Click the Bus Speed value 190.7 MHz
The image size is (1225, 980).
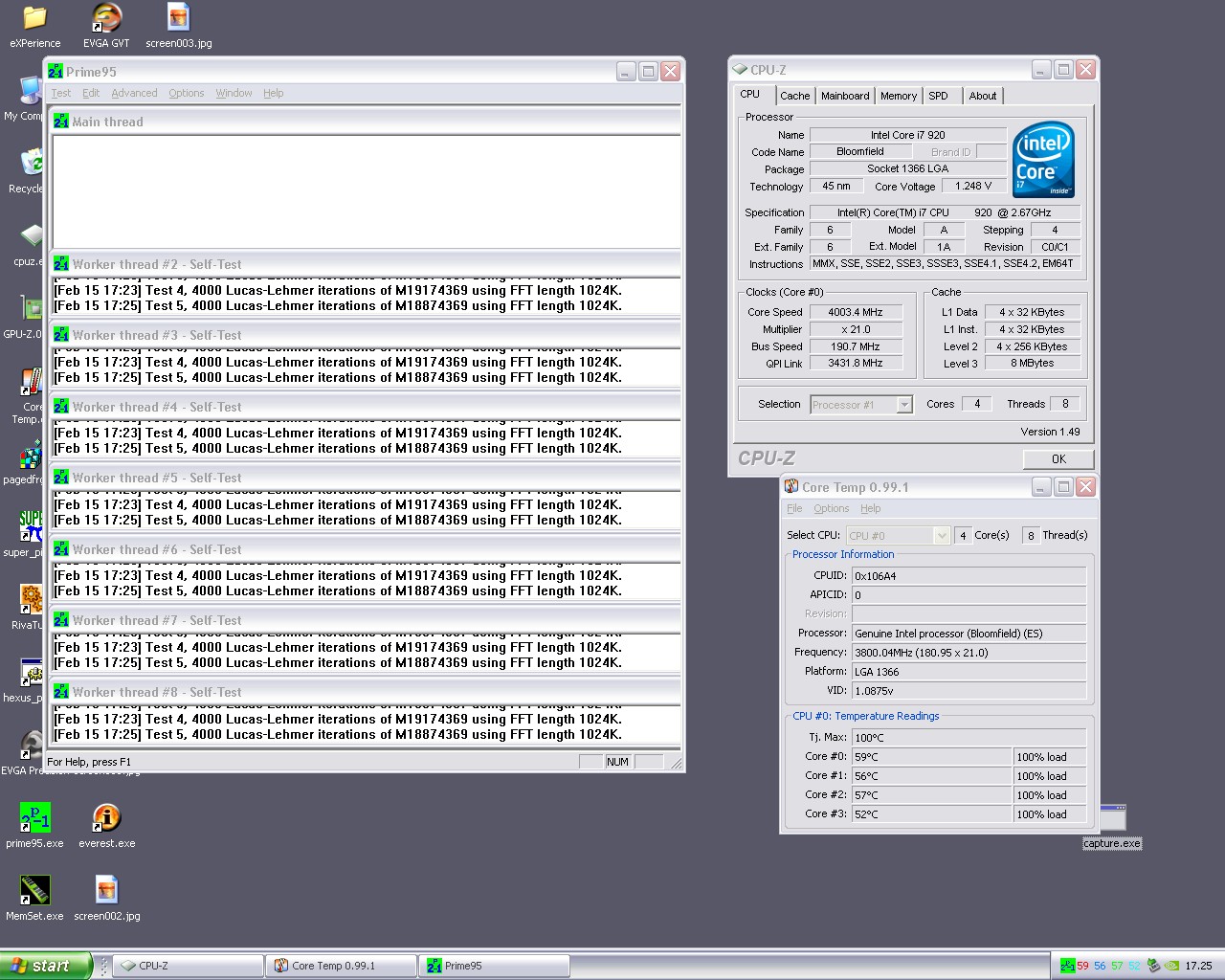[856, 346]
